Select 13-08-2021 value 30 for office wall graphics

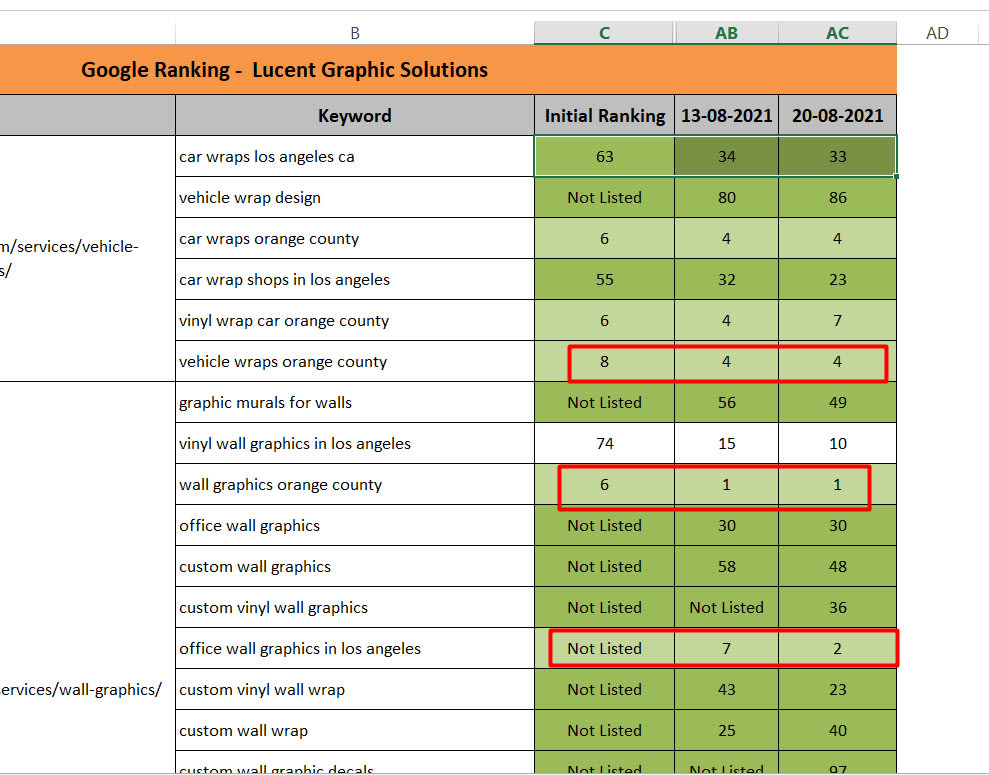tap(727, 525)
